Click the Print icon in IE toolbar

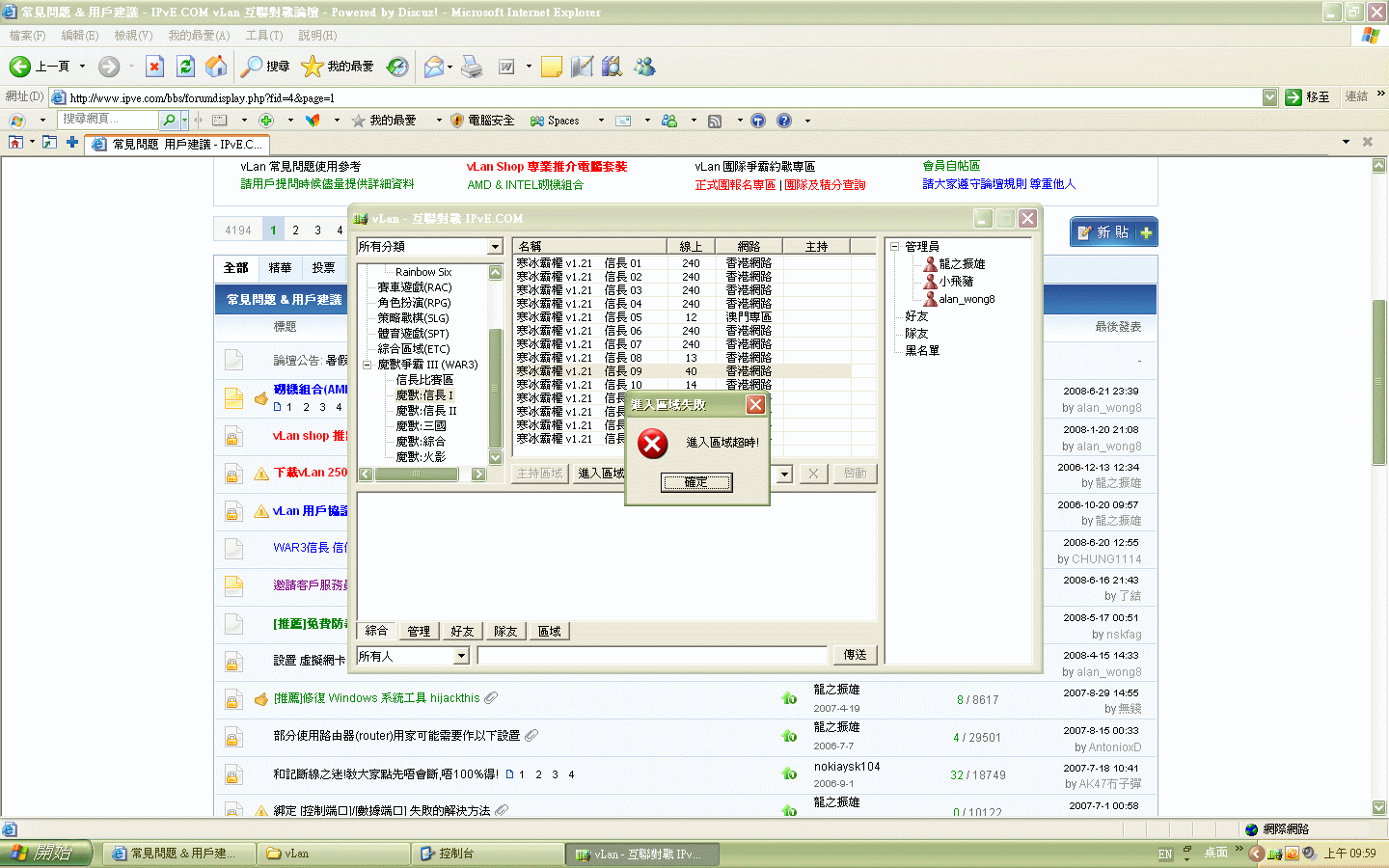click(x=471, y=66)
